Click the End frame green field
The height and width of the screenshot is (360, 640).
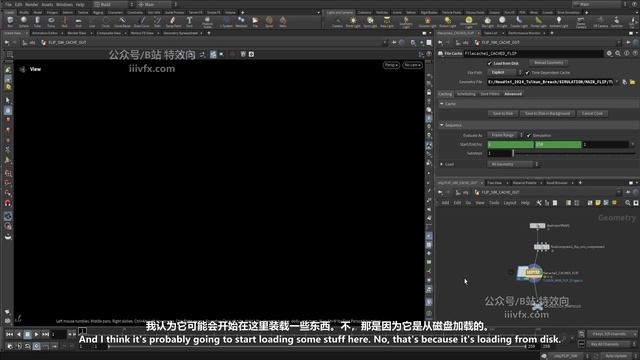coord(558,144)
